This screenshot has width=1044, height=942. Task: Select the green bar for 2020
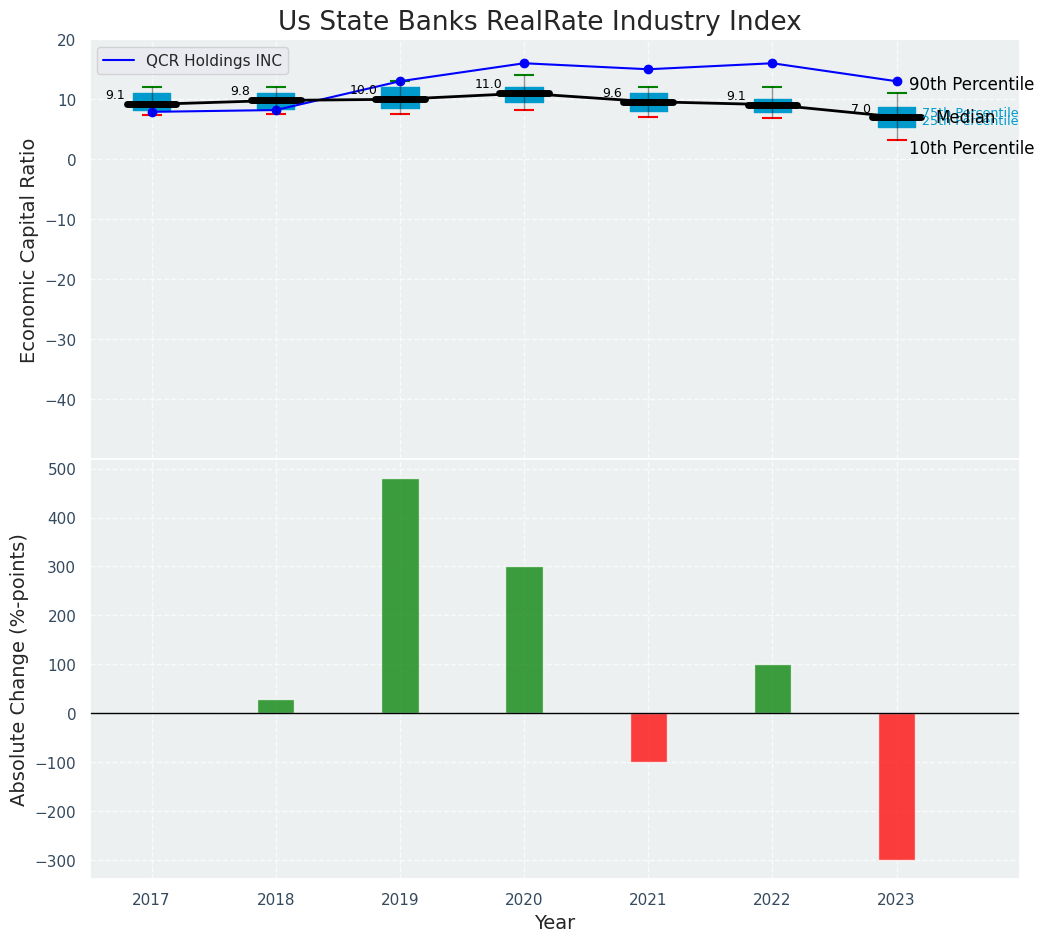click(x=524, y=640)
